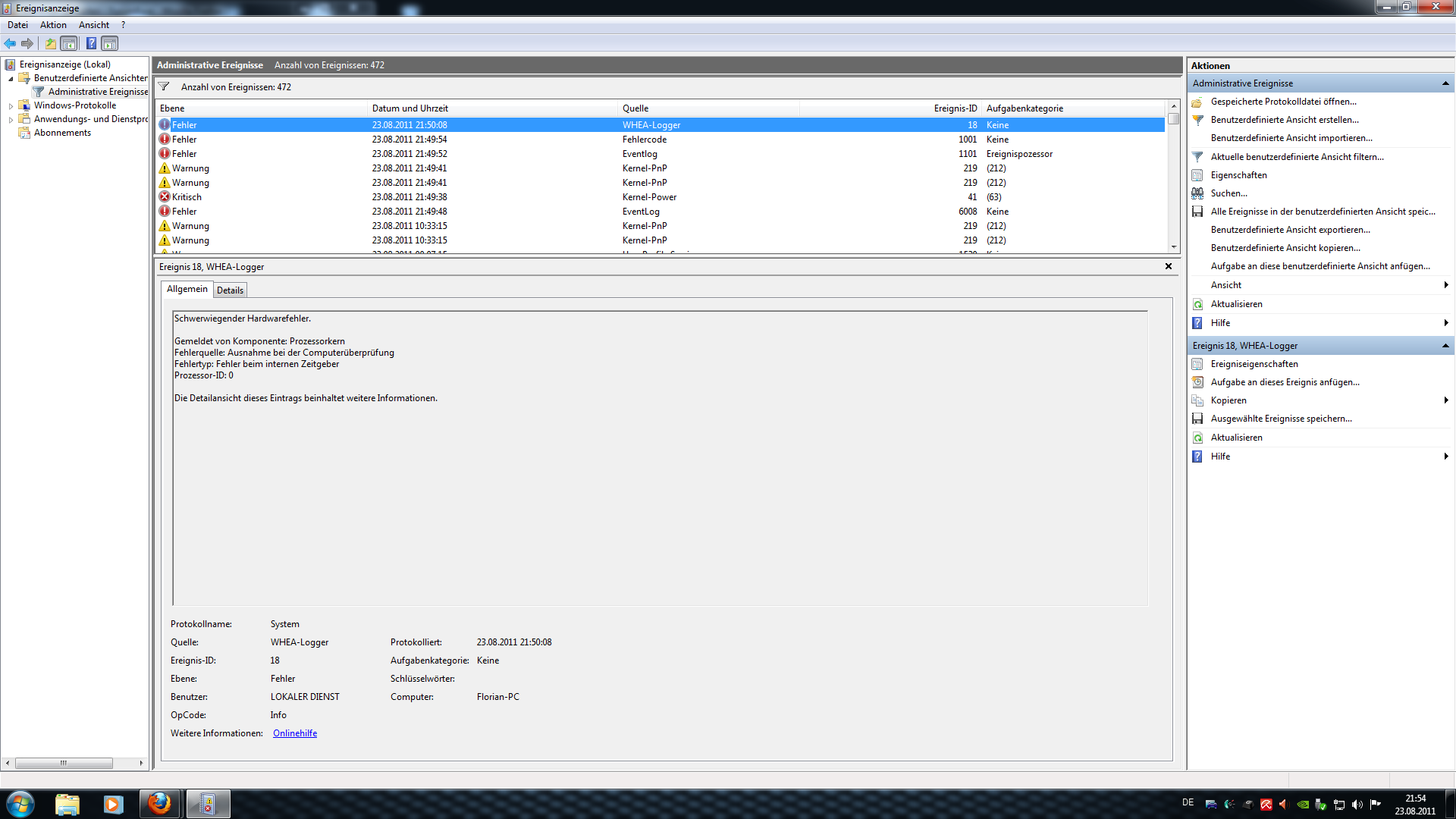1456x819 pixels.
Task: Switch to the Details tab
Action: click(x=230, y=290)
